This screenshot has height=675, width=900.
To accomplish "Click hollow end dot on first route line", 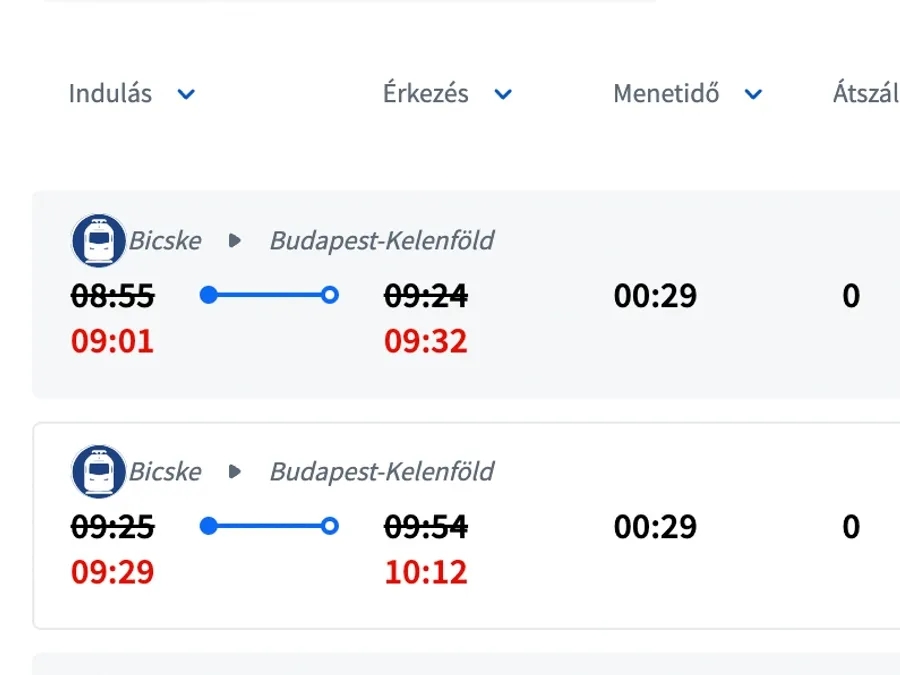I will click(330, 295).
